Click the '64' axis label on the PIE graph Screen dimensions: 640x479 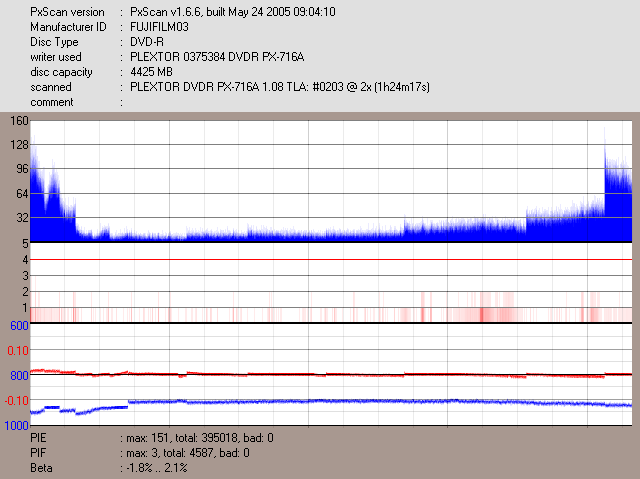(22, 193)
